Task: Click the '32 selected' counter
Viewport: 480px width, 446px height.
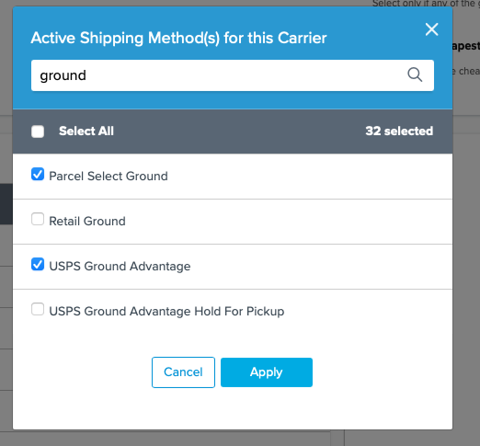Action: [399, 131]
